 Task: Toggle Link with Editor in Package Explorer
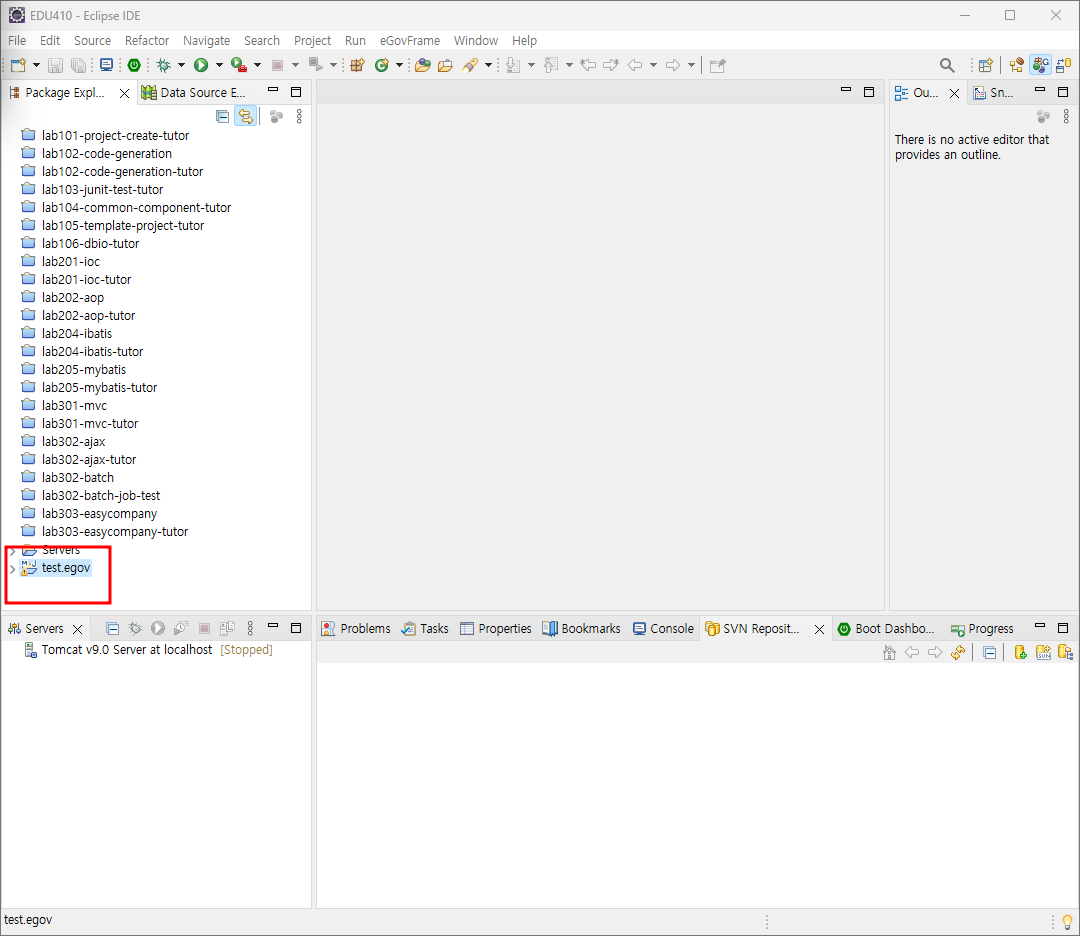(x=246, y=116)
